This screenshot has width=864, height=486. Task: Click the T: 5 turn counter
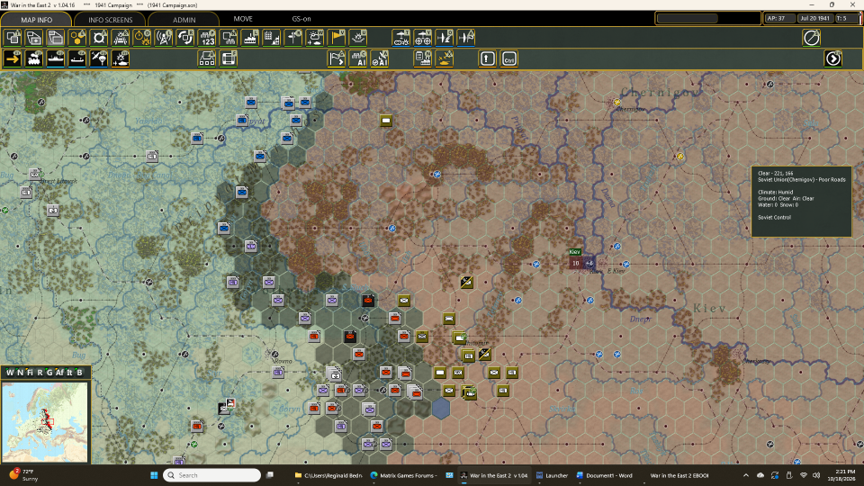845,18
